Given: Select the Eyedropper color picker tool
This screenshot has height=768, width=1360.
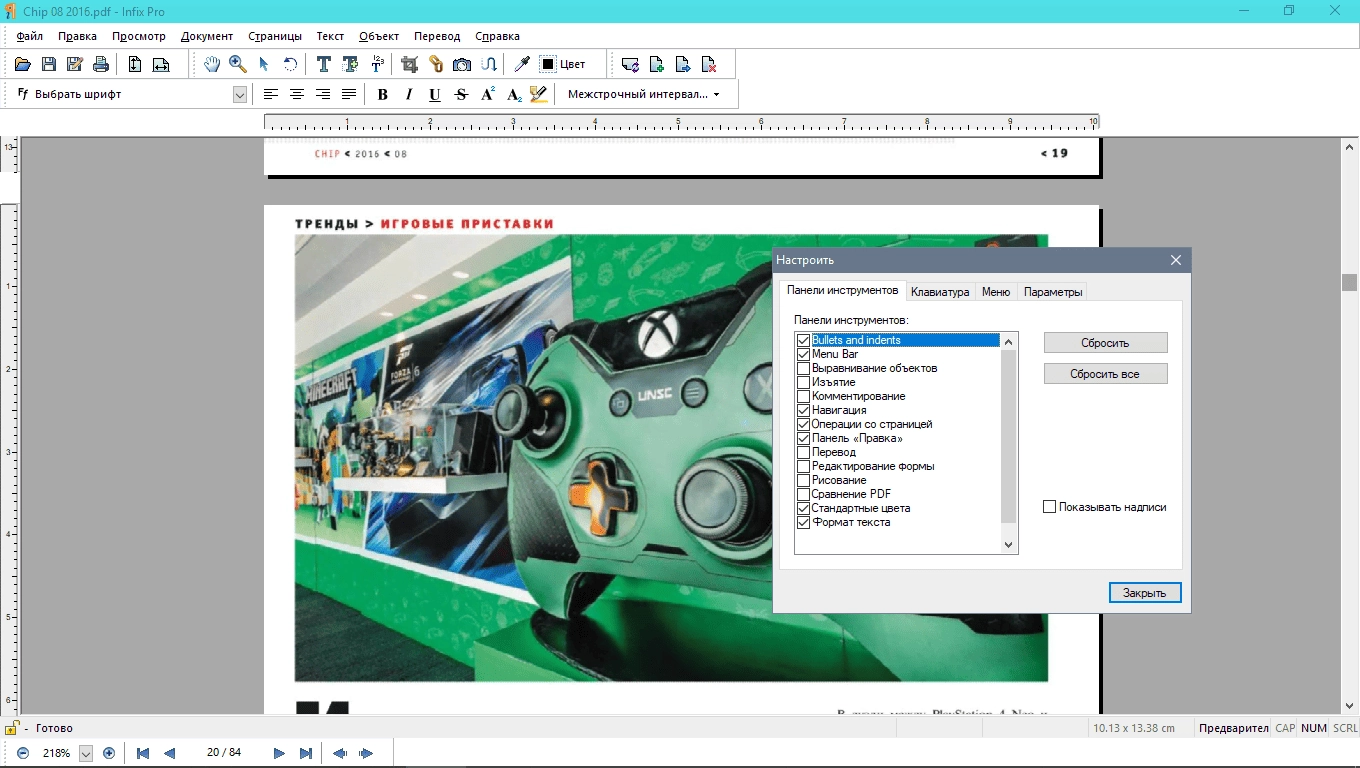Looking at the screenshot, I should (x=521, y=64).
